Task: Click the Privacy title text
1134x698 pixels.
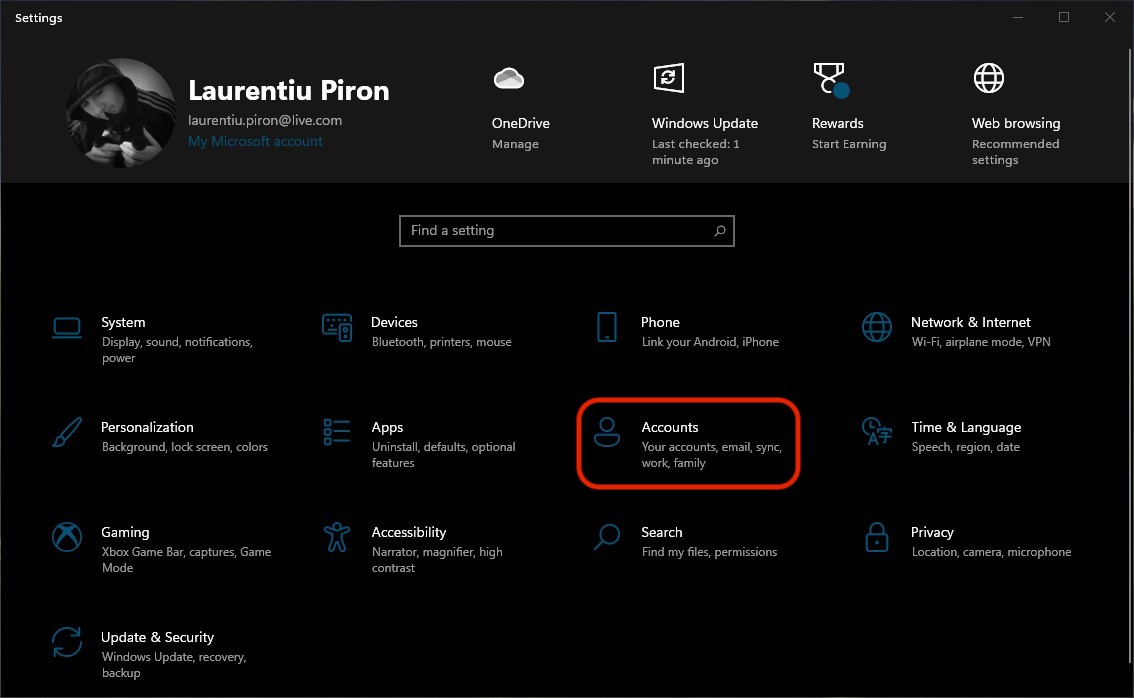Action: coord(932,532)
